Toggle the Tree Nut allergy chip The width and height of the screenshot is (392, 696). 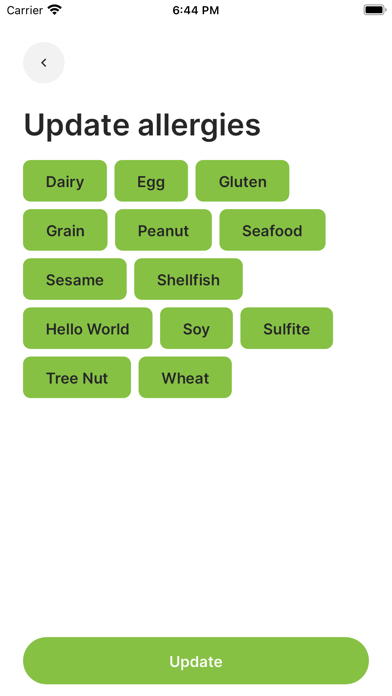tap(77, 377)
